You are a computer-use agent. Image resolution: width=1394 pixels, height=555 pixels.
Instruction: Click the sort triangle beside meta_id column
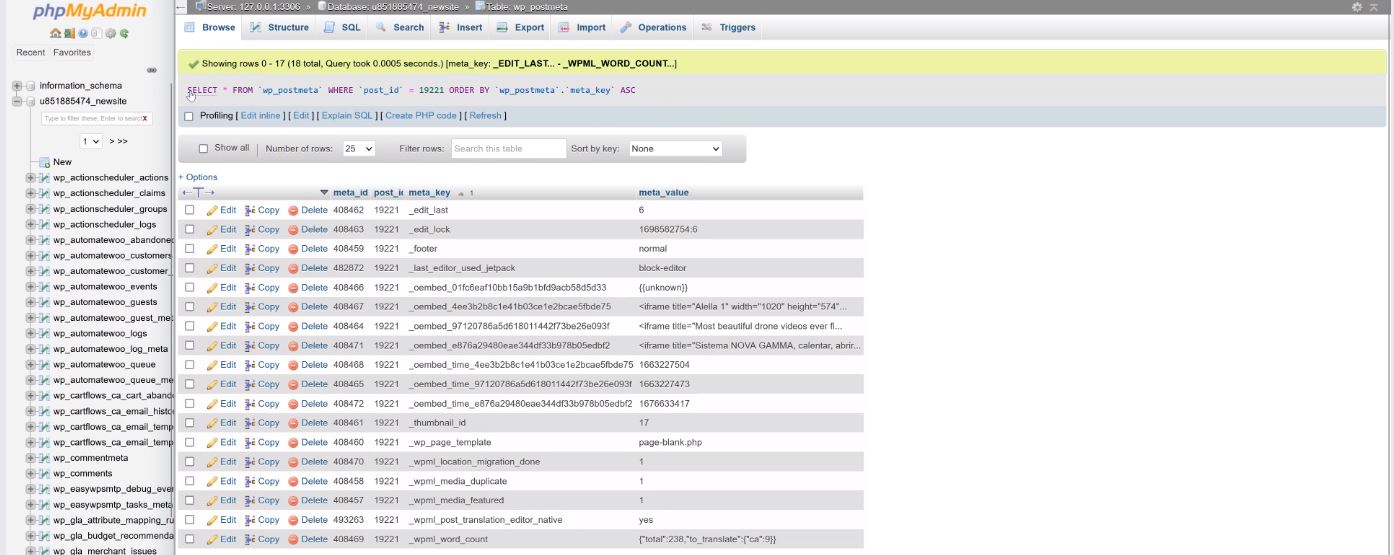324,192
